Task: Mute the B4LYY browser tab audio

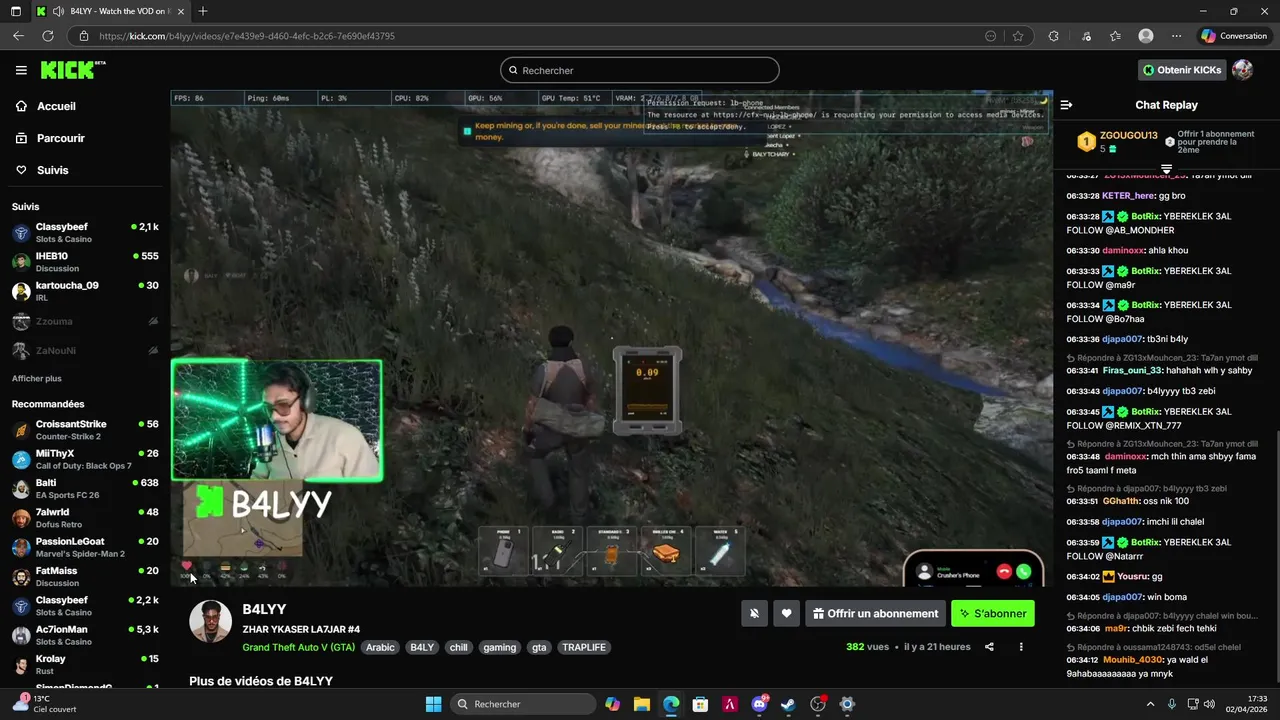Action: pos(58,11)
